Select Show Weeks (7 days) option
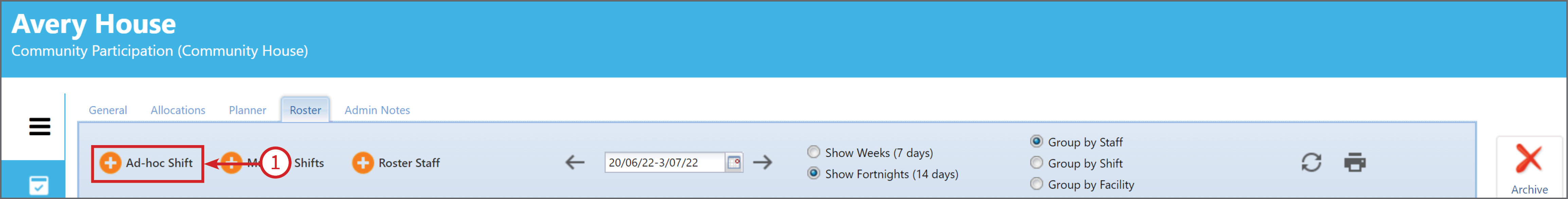Screen dimensions: 1568x199 click(813, 152)
